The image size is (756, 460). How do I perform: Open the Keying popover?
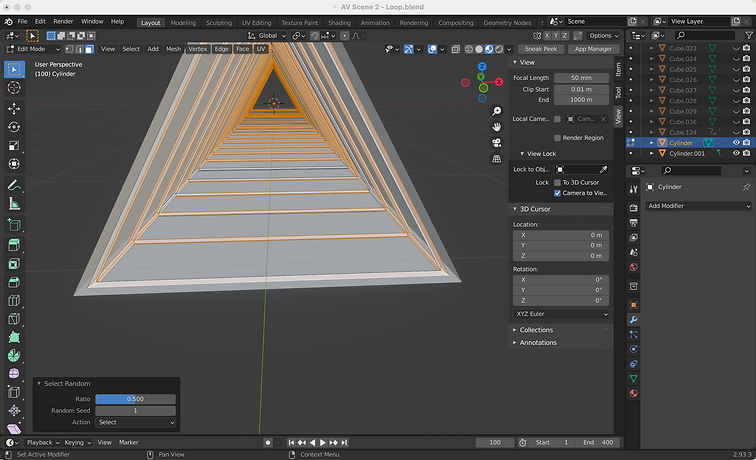tap(77, 443)
